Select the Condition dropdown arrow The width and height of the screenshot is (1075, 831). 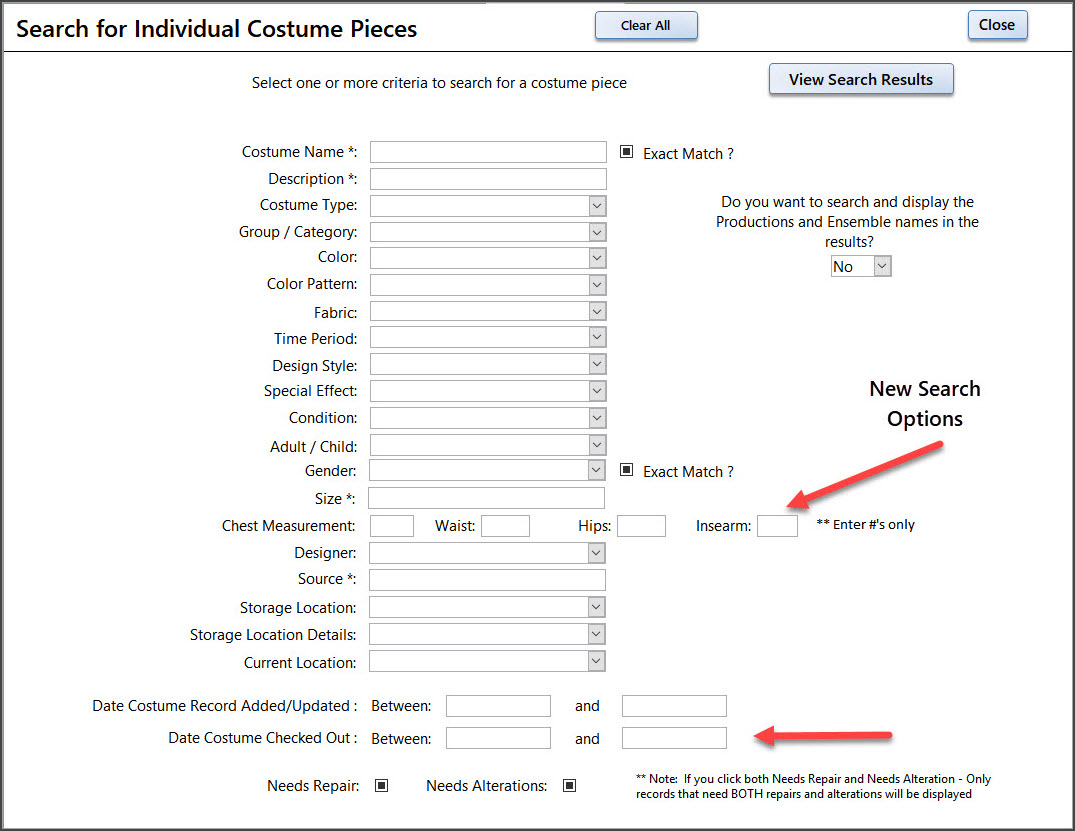[597, 418]
